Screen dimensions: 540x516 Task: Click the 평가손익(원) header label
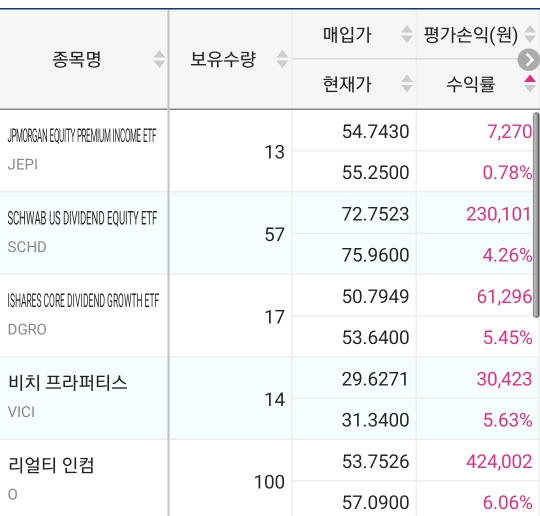tap(470, 34)
